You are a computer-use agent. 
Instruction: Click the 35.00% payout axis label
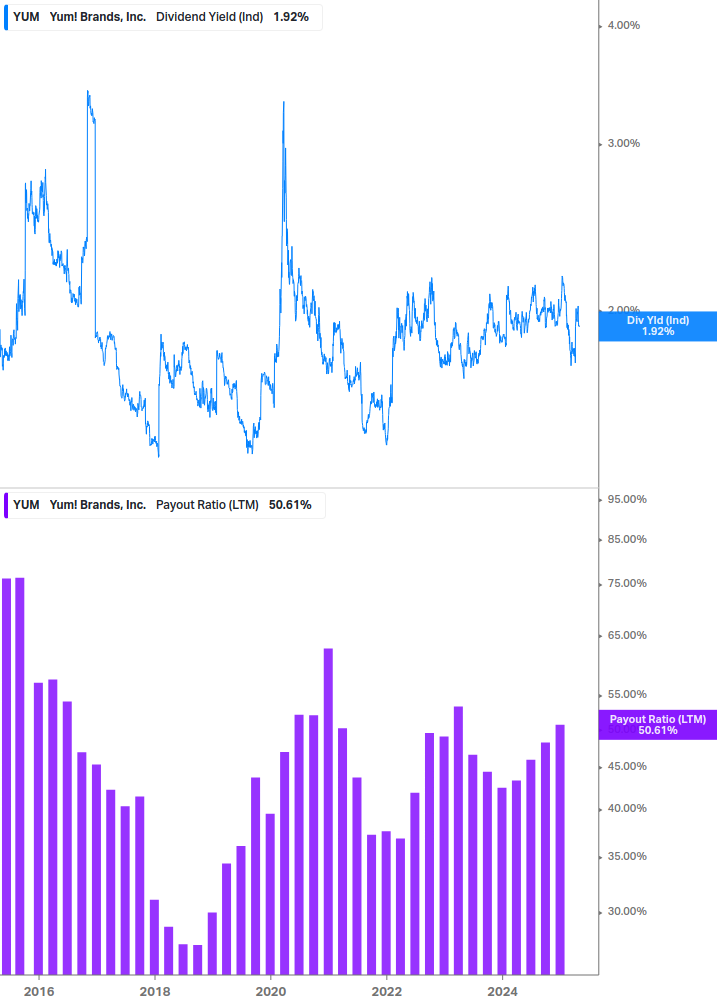point(627,856)
